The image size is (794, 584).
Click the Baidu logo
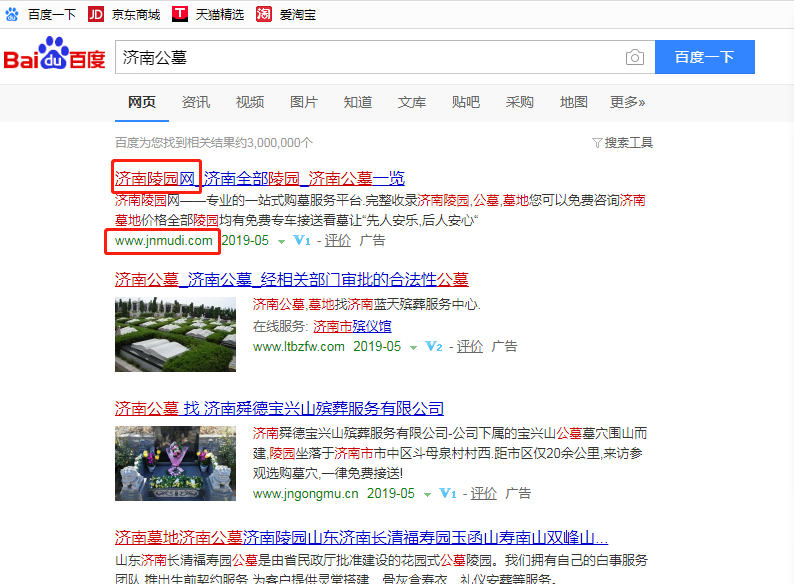click(54, 53)
